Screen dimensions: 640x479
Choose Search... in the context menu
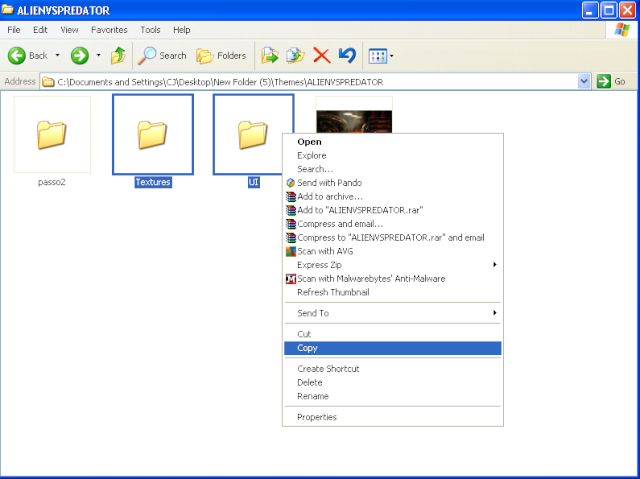tap(393, 169)
